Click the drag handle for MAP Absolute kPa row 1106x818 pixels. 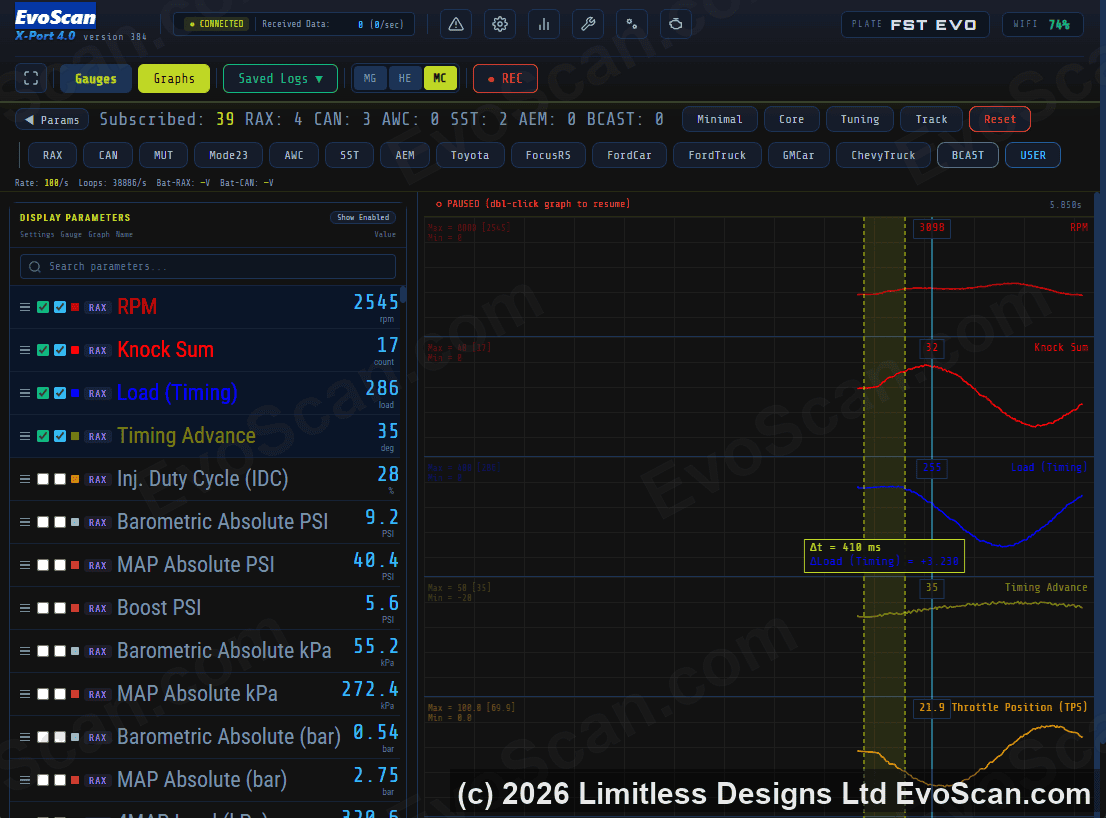(25, 694)
